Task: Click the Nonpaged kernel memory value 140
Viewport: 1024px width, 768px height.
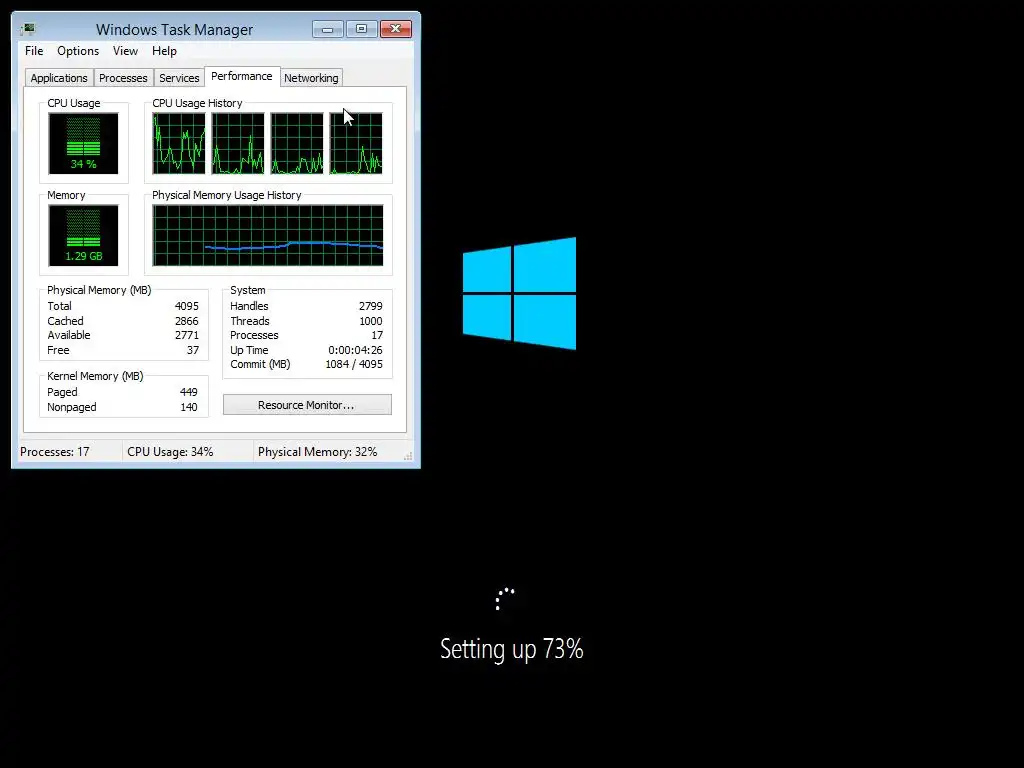Action: 189,407
